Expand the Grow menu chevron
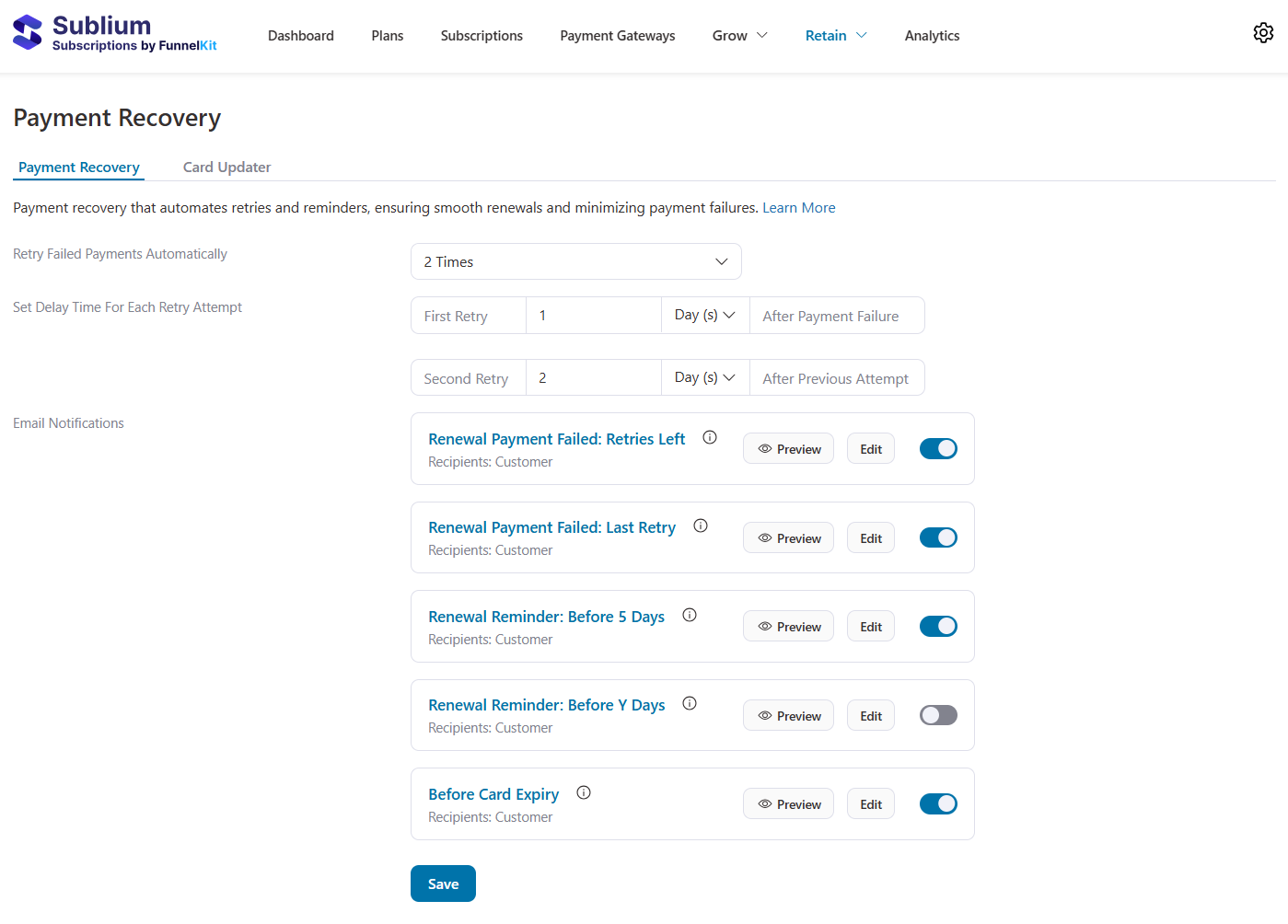 [764, 35]
